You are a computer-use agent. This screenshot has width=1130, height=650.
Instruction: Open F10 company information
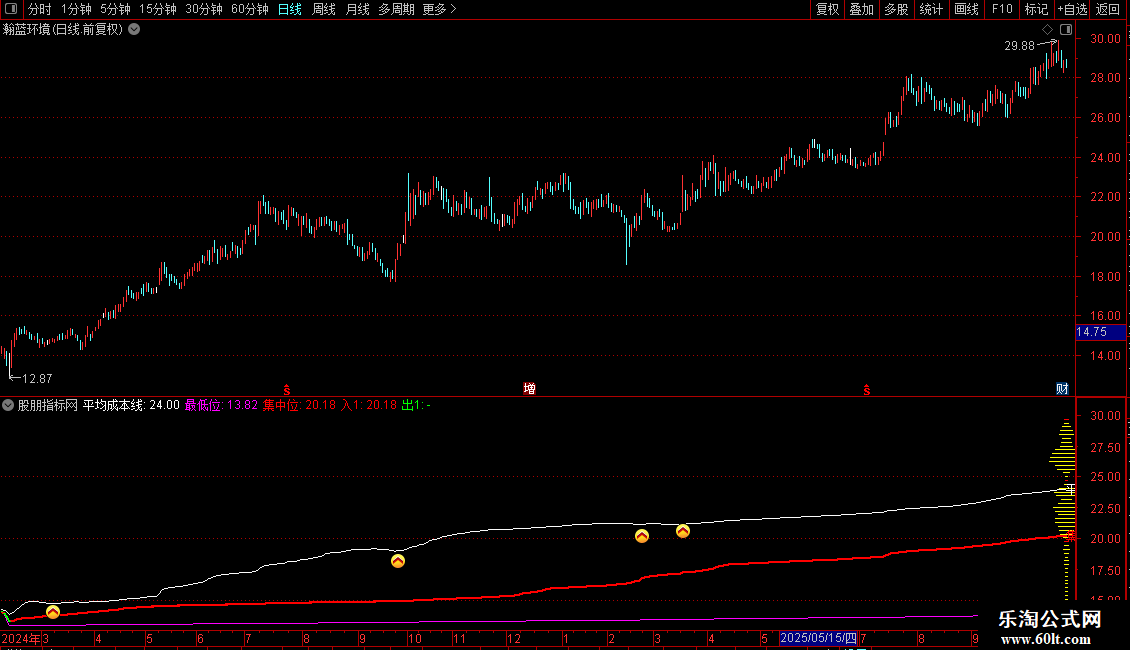[1002, 9]
